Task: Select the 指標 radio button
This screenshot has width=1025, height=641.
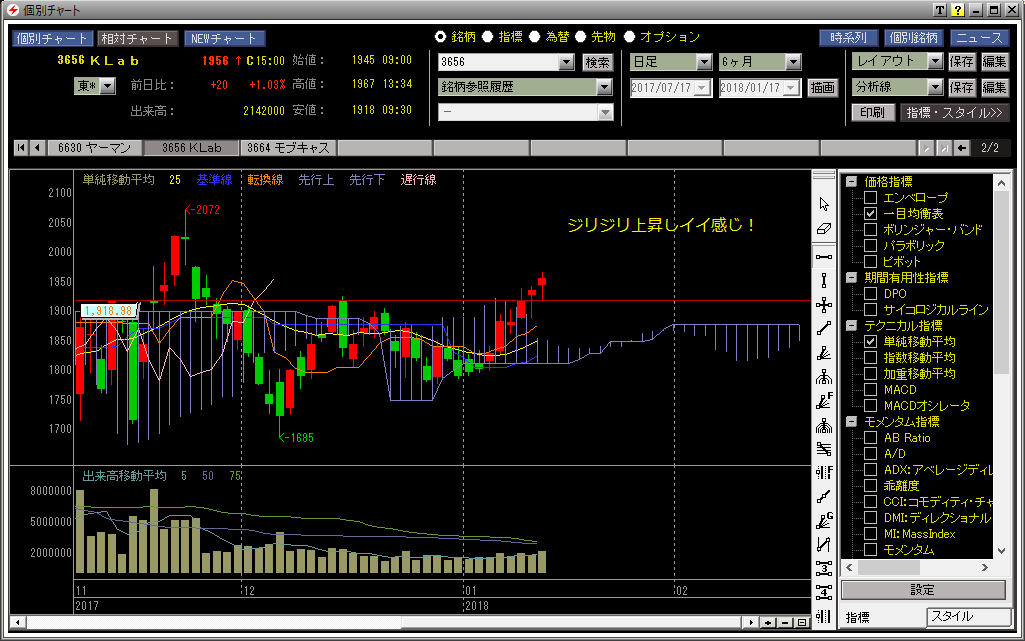Action: [x=488, y=37]
